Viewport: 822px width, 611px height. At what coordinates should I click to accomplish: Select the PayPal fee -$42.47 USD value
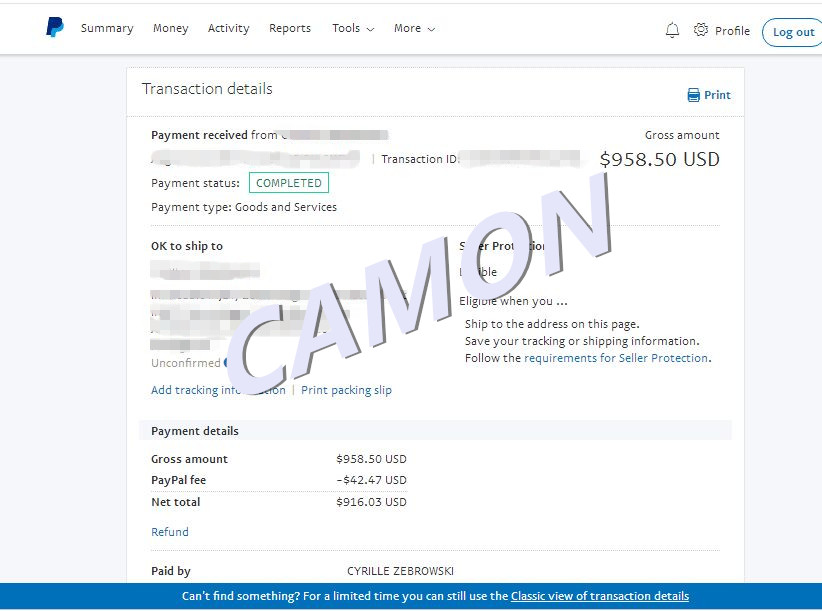coord(371,480)
